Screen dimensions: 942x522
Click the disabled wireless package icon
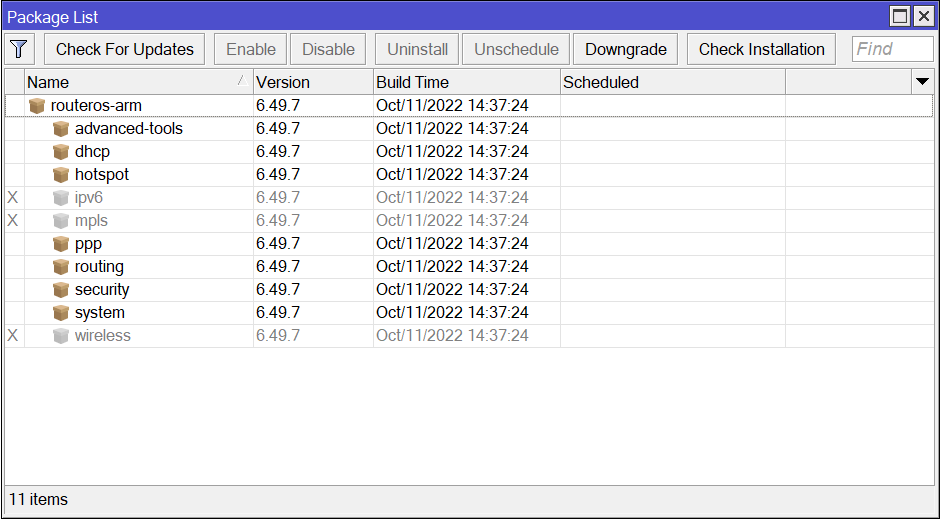pyautogui.click(x=61, y=336)
